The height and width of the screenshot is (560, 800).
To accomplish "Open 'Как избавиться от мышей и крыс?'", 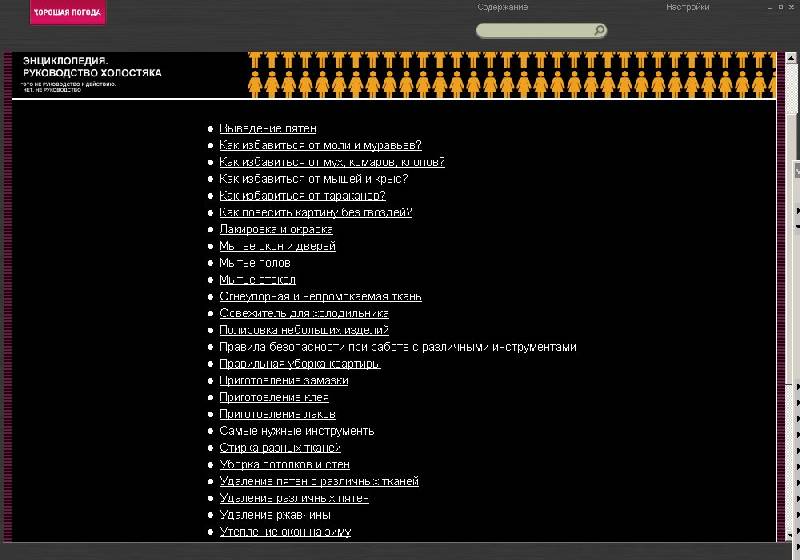I will [313, 179].
